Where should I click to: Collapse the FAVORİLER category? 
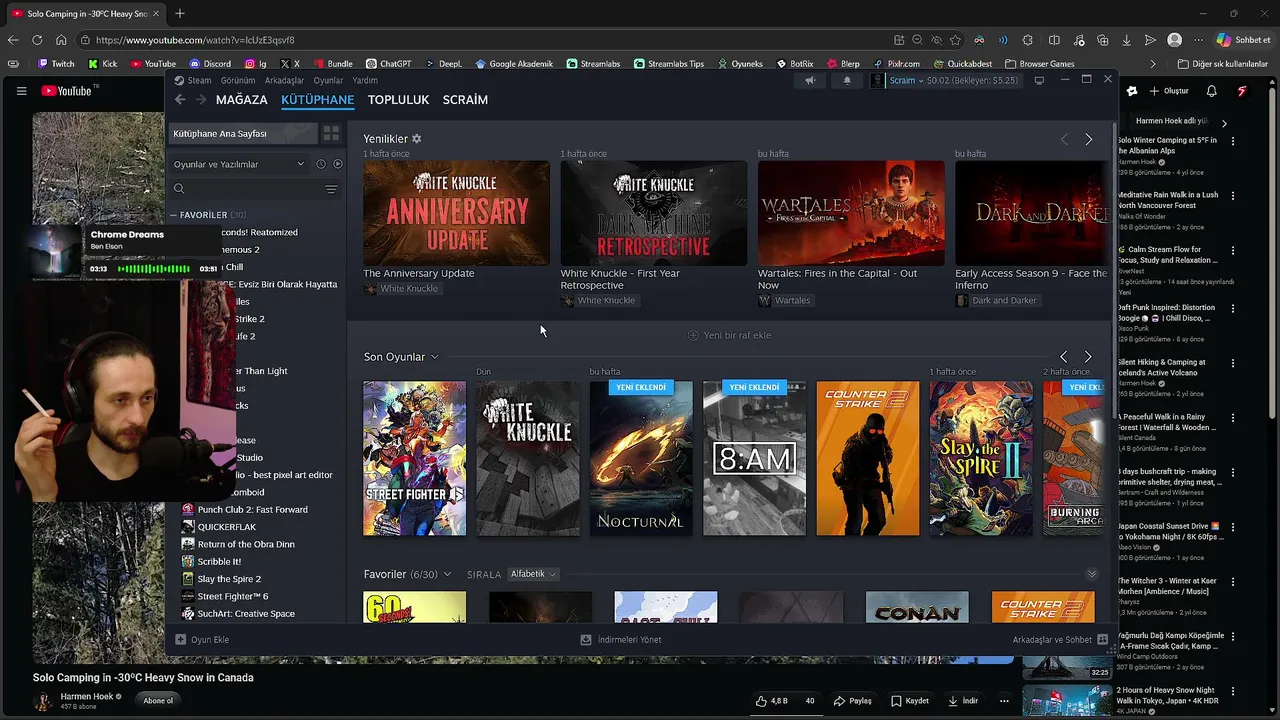click(x=173, y=215)
